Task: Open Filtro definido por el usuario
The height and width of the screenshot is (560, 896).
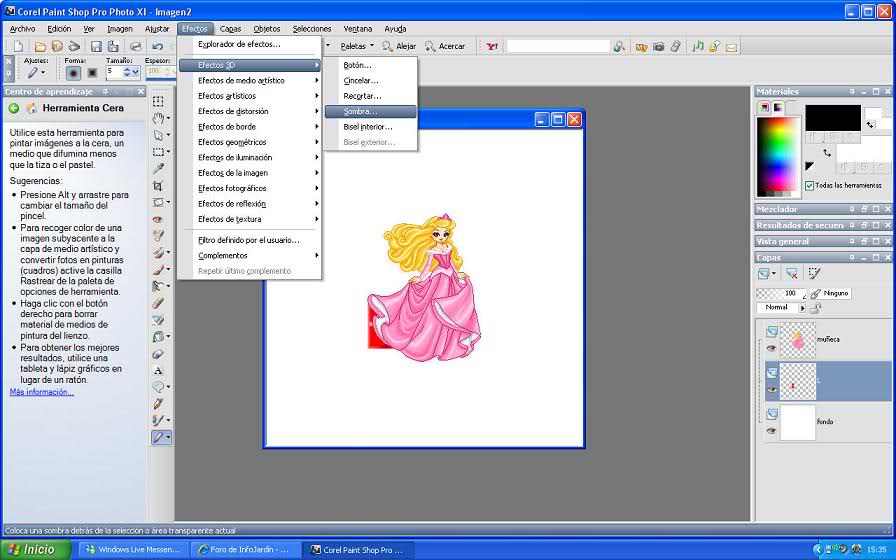Action: 250,241
